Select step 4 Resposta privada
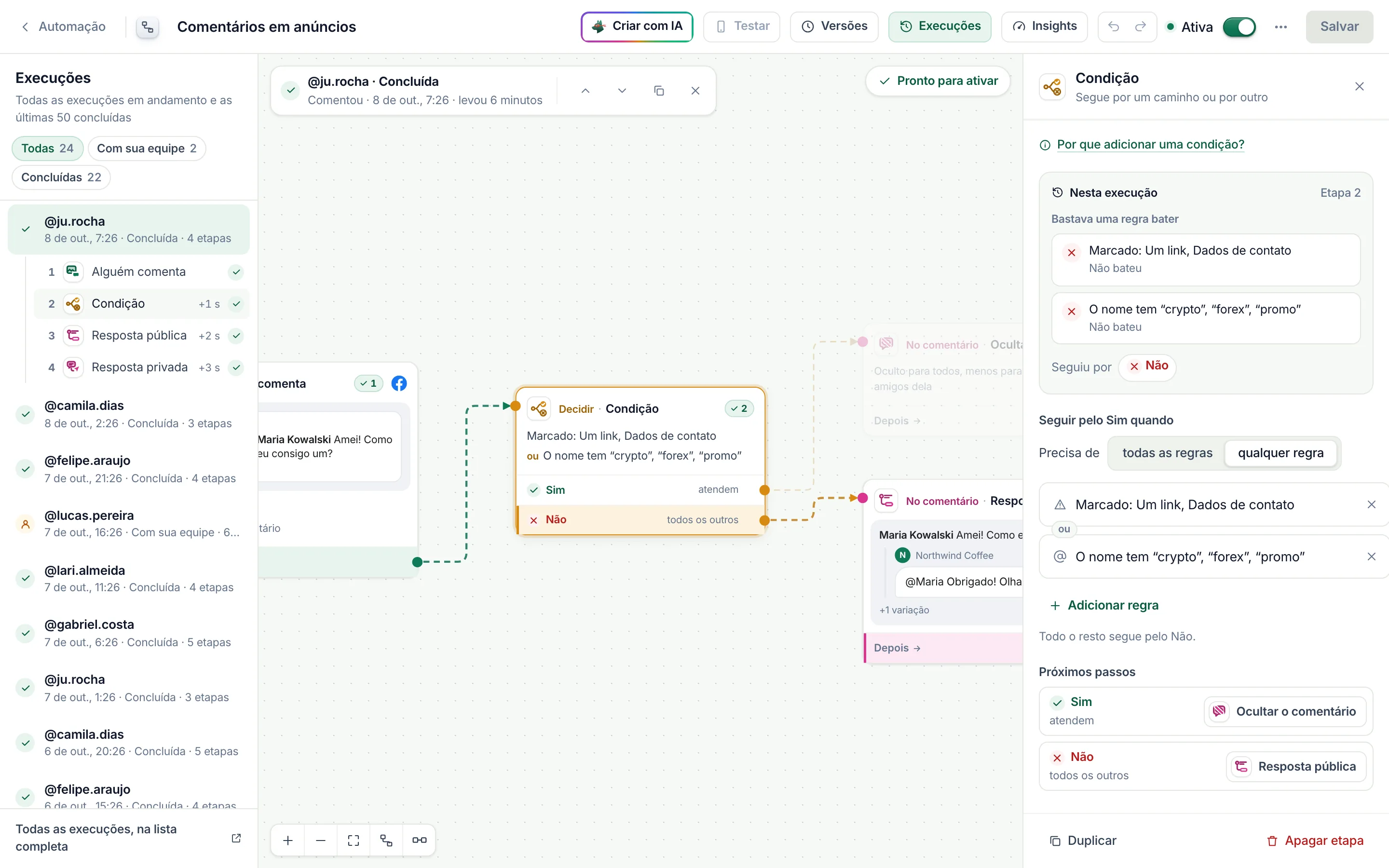1389x868 pixels. coord(142,367)
